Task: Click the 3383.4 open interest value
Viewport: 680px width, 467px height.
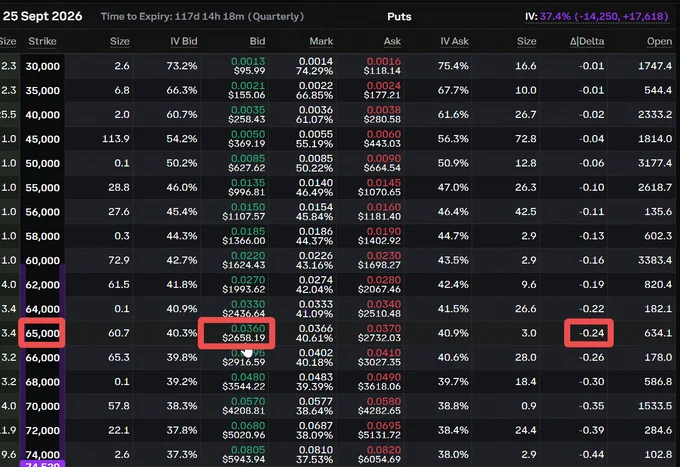Action: tap(655, 260)
